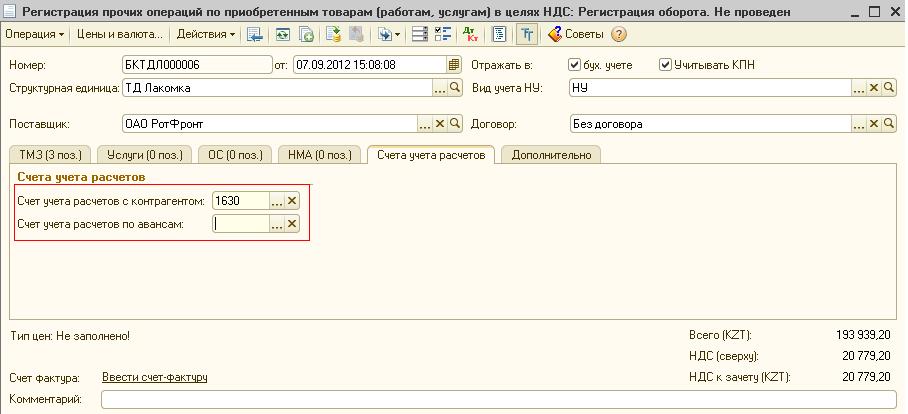Click the help question mark icon
The width and height of the screenshot is (908, 414).
(619, 34)
